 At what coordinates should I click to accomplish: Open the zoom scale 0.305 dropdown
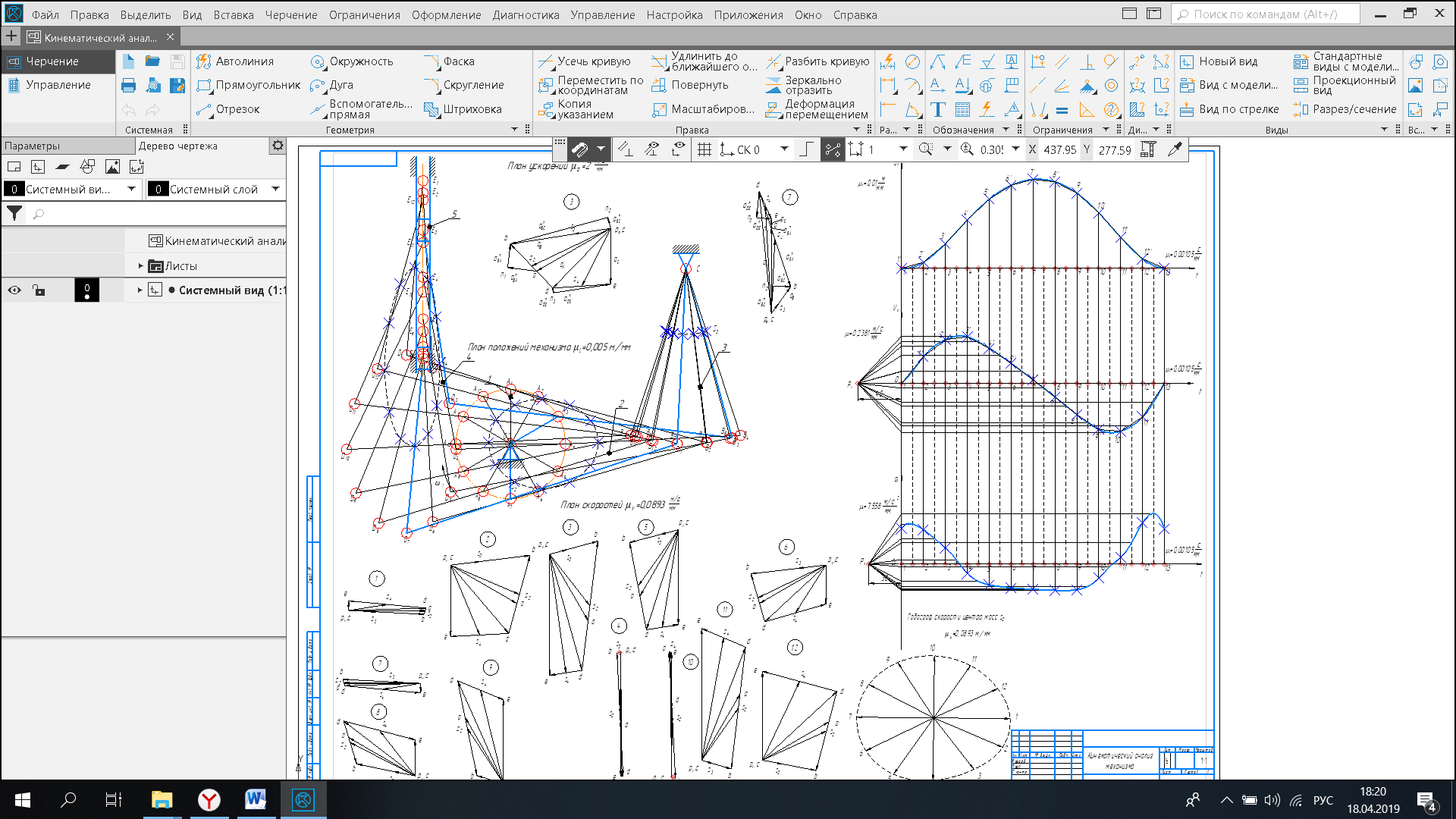pyautogui.click(x=1015, y=149)
